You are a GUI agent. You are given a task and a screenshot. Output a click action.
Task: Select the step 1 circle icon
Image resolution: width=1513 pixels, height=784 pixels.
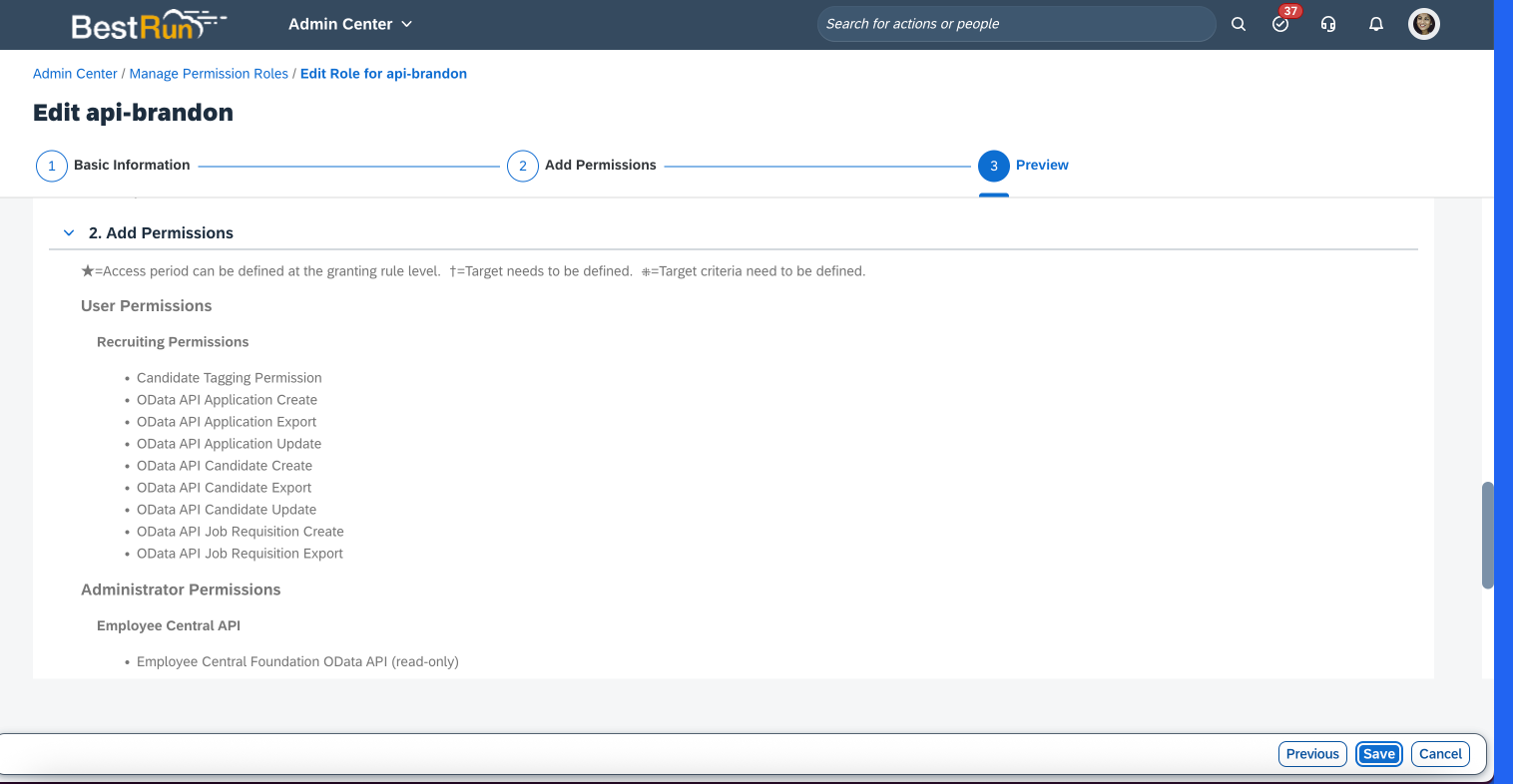(52, 166)
